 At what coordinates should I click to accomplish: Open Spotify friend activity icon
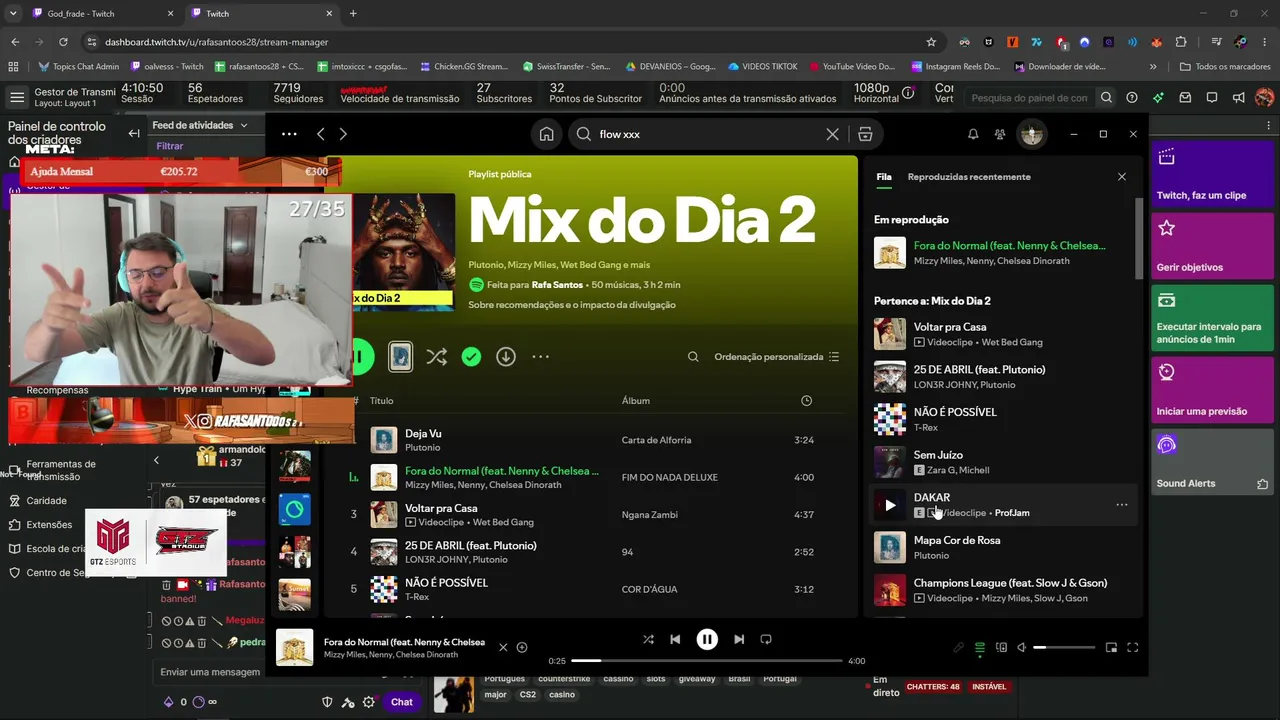click(x=999, y=134)
